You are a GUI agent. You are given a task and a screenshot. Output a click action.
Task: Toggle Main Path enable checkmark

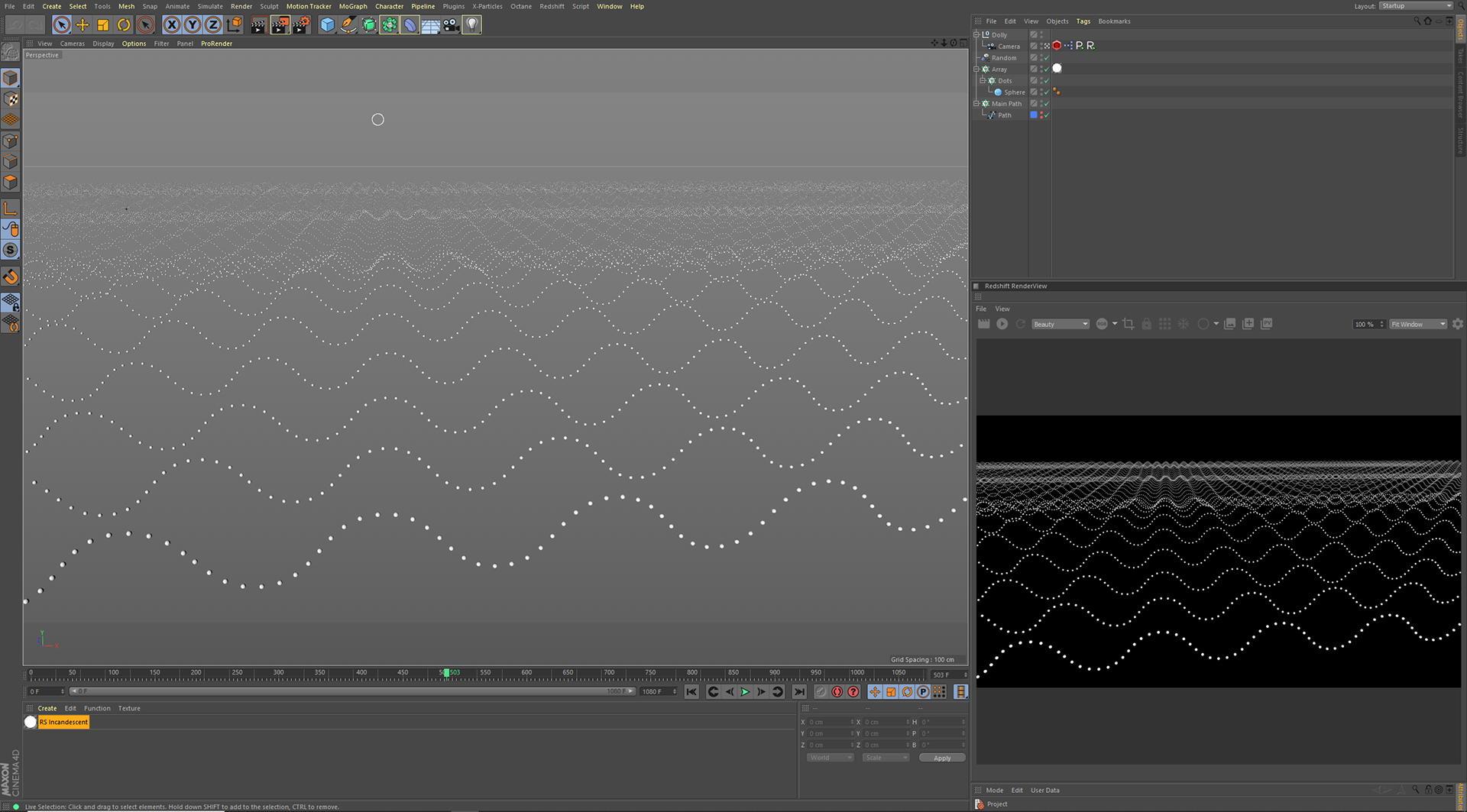[1047, 103]
